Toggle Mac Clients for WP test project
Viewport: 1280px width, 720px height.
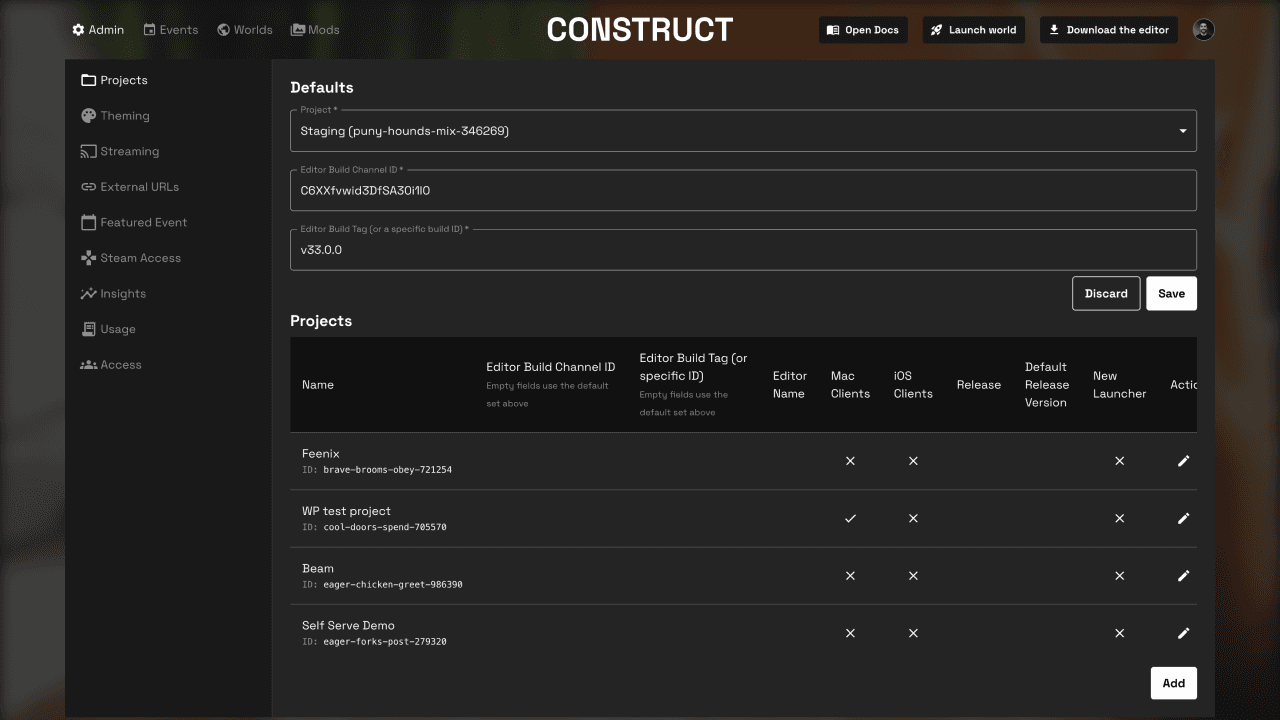(850, 518)
